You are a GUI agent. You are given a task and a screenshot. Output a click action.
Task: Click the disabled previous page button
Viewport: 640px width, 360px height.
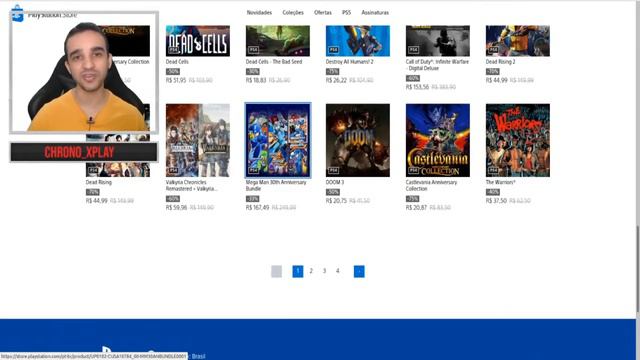[x=276, y=271]
